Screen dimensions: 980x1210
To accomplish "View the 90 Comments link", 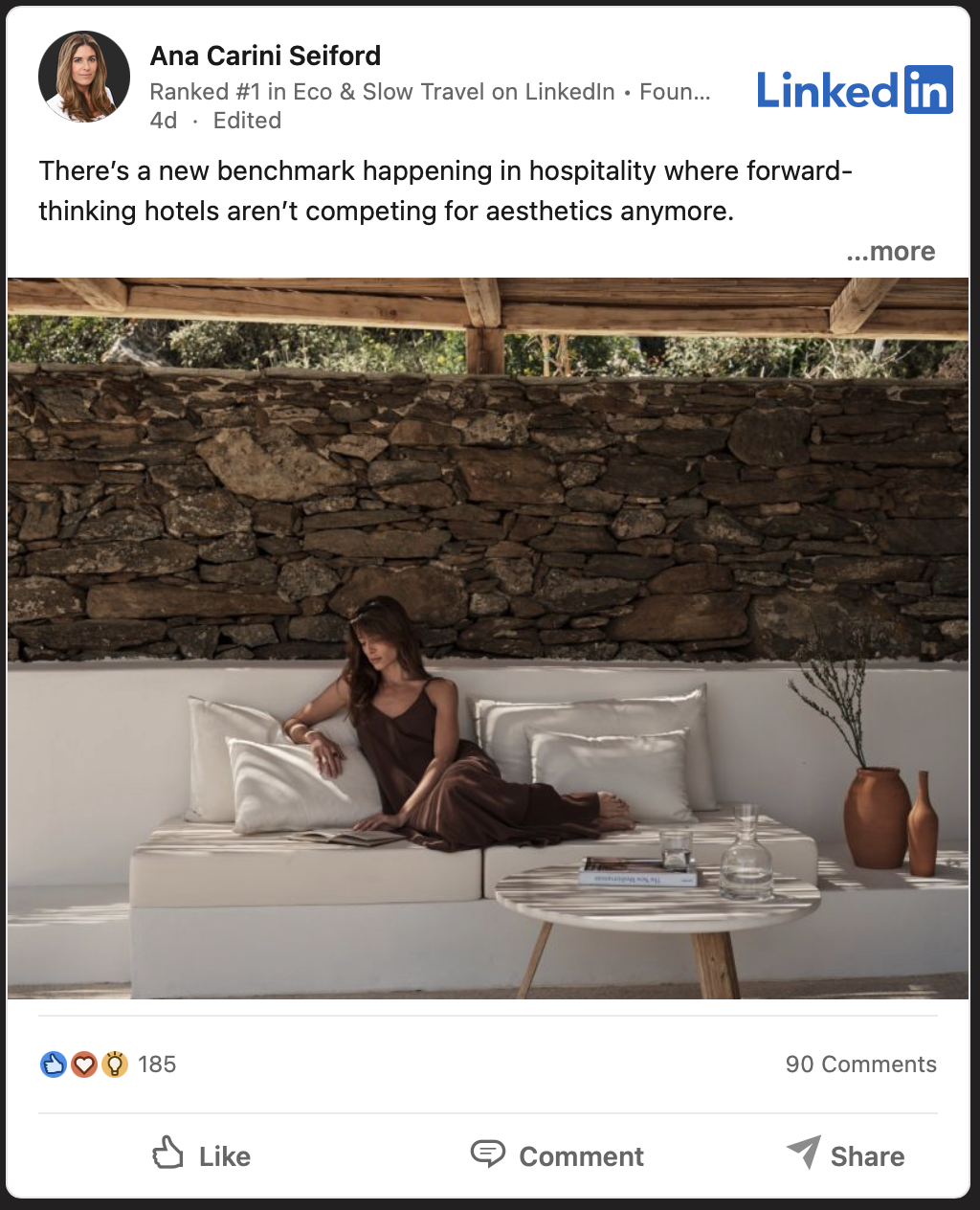I will tap(861, 1064).
